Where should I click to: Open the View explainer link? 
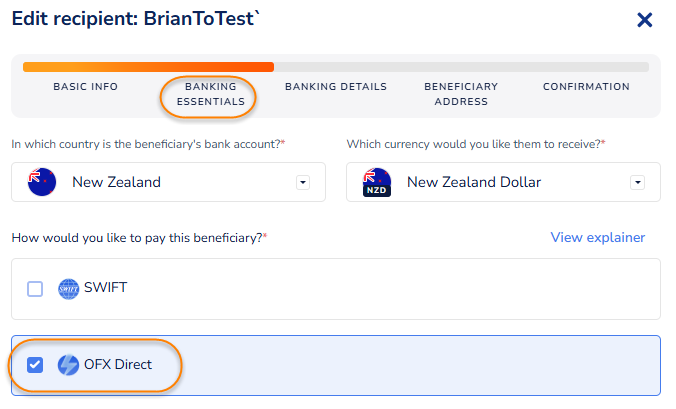pos(597,238)
